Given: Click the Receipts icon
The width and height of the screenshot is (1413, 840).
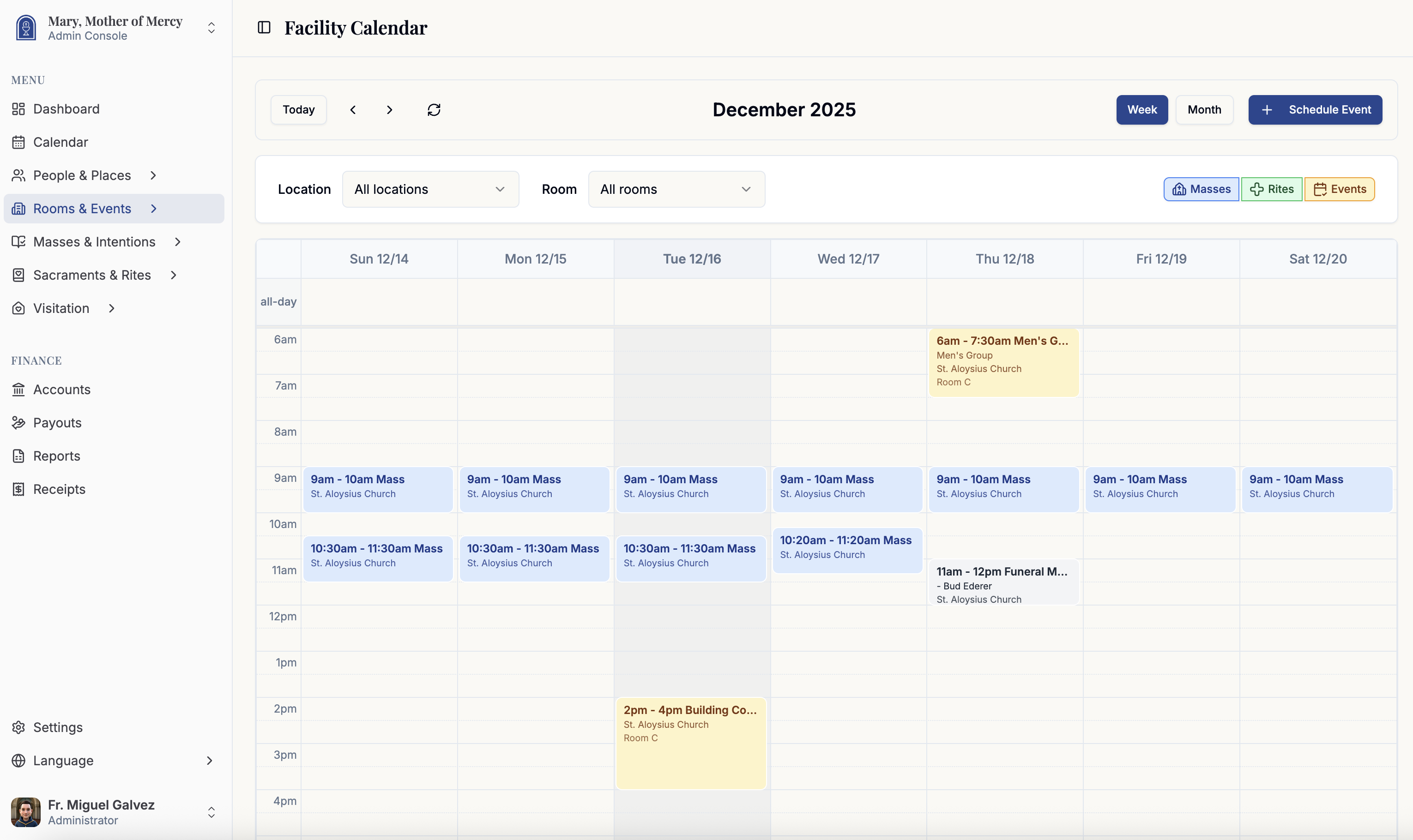Looking at the screenshot, I should pos(18,489).
